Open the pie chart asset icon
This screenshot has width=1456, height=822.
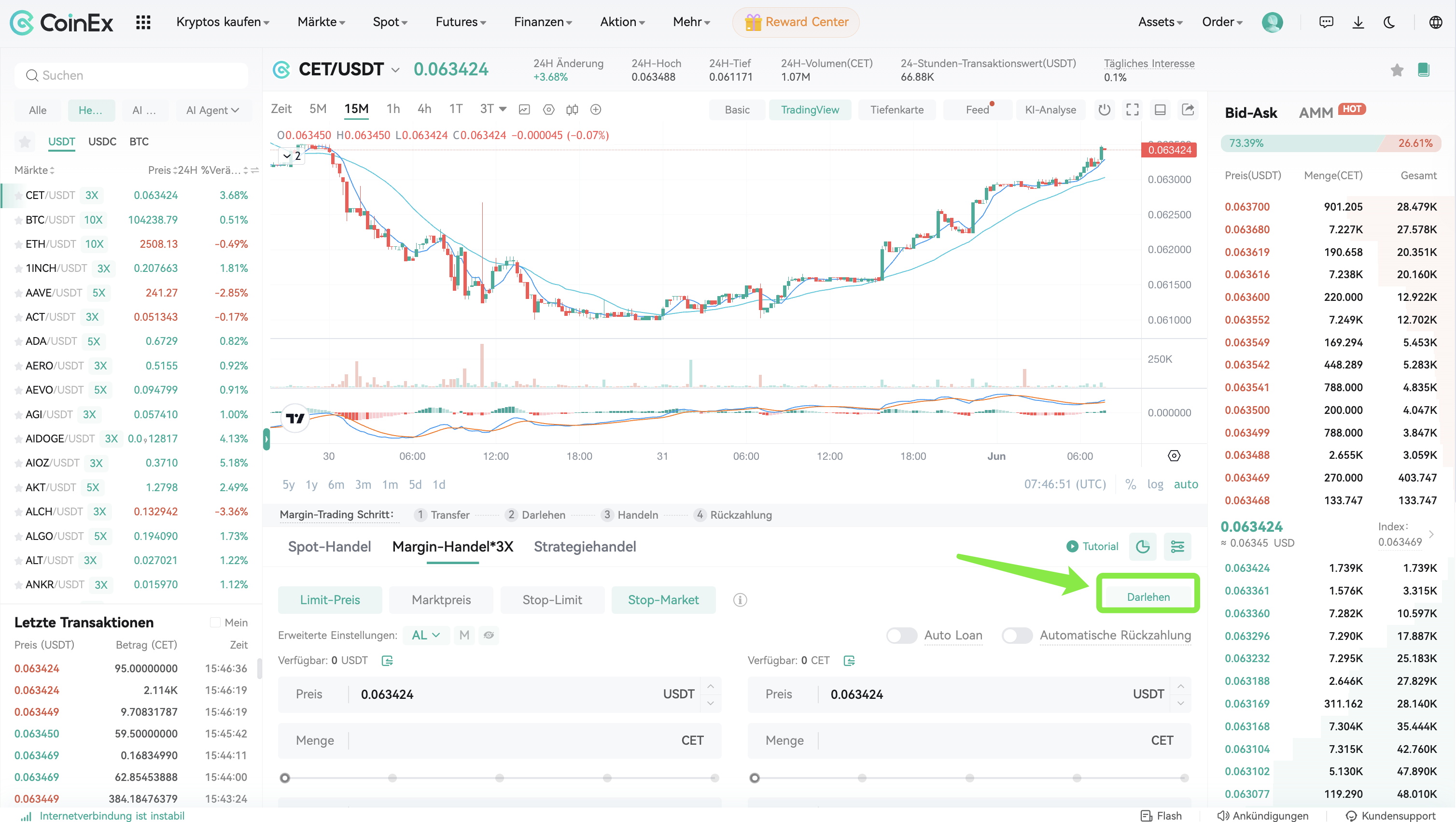(1142, 546)
